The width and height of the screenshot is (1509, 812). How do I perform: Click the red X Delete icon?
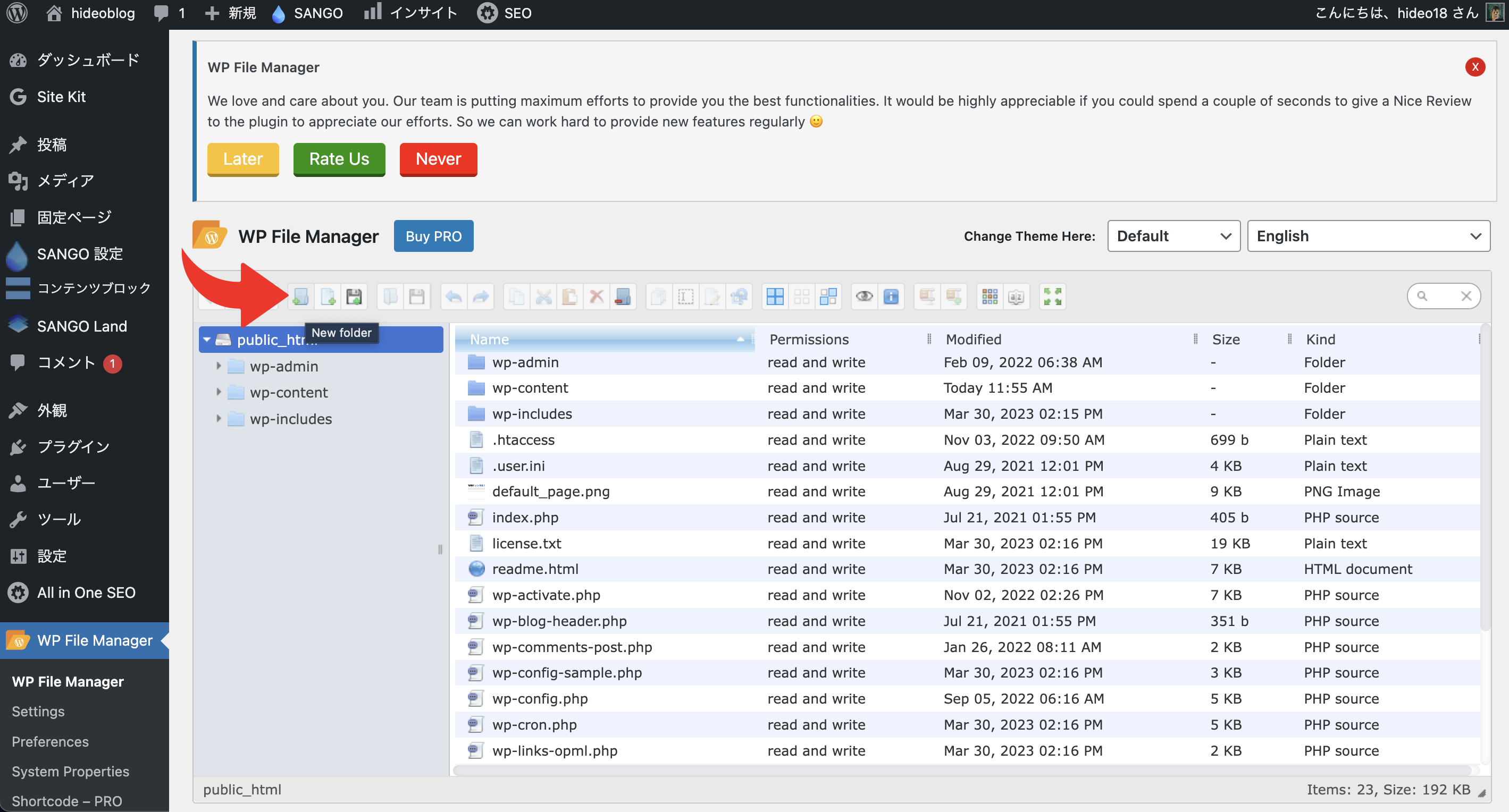point(597,297)
